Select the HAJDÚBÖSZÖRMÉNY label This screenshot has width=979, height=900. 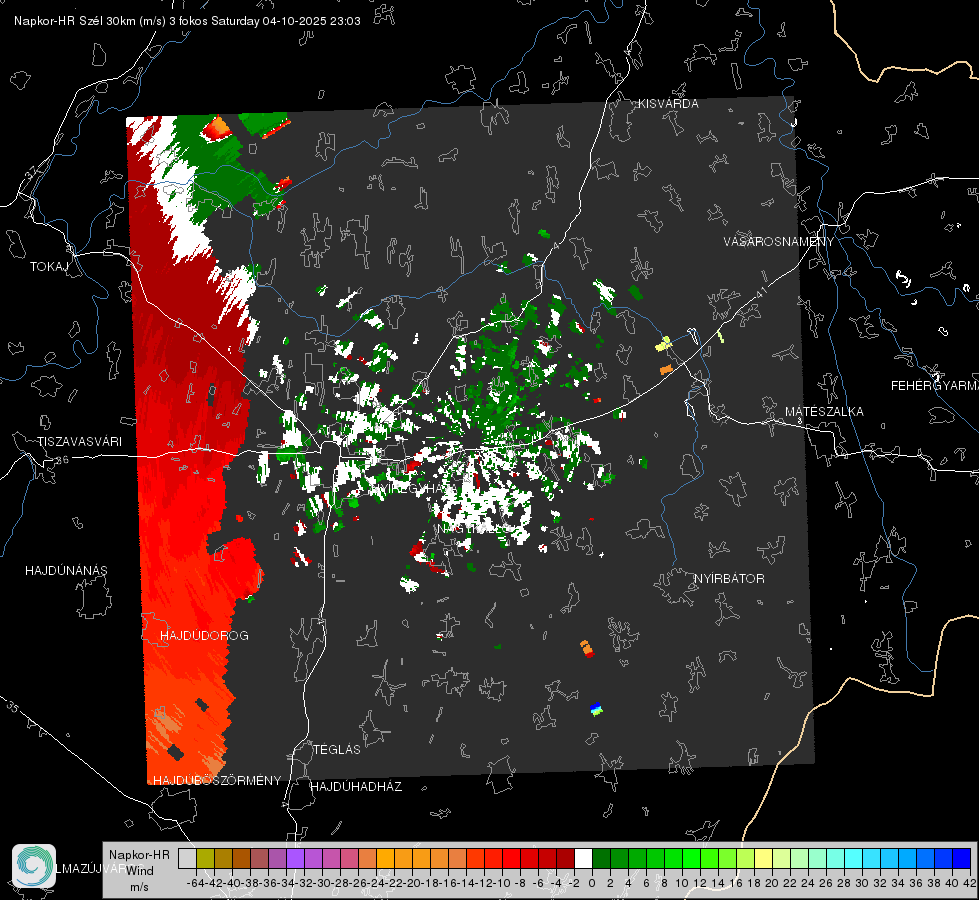click(217, 781)
